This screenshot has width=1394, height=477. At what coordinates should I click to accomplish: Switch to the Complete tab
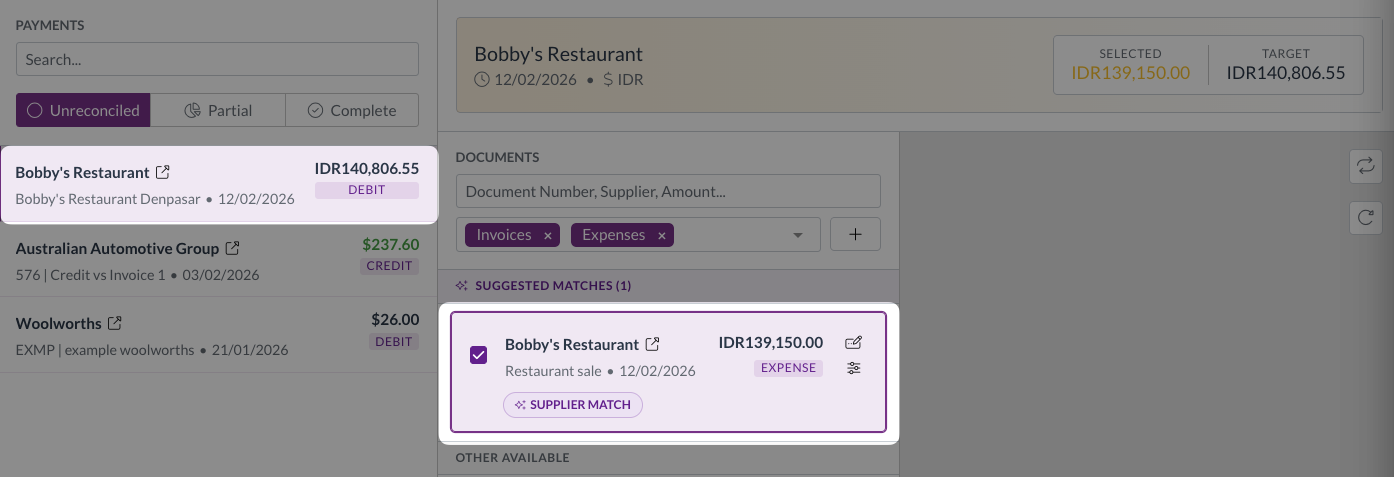[x=351, y=111]
